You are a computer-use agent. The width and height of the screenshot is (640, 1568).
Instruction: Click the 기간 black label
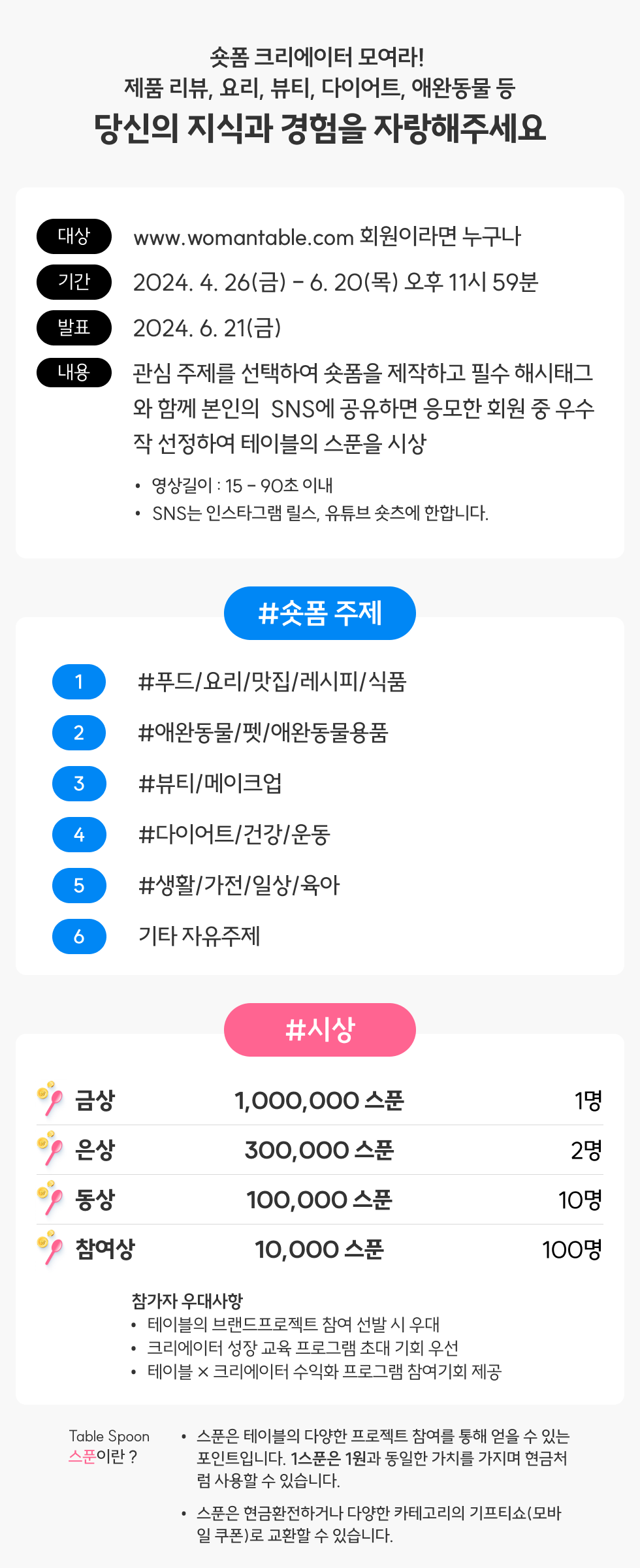[x=74, y=282]
